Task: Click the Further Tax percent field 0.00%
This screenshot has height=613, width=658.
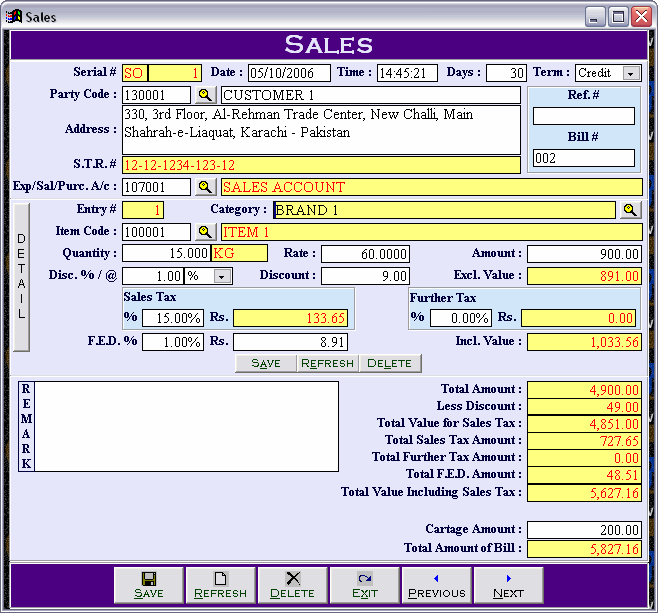Action: 461,318
